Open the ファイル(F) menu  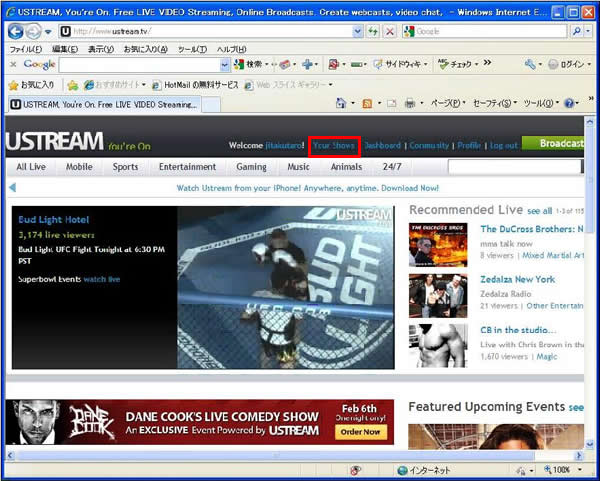pyautogui.click(x=26, y=49)
